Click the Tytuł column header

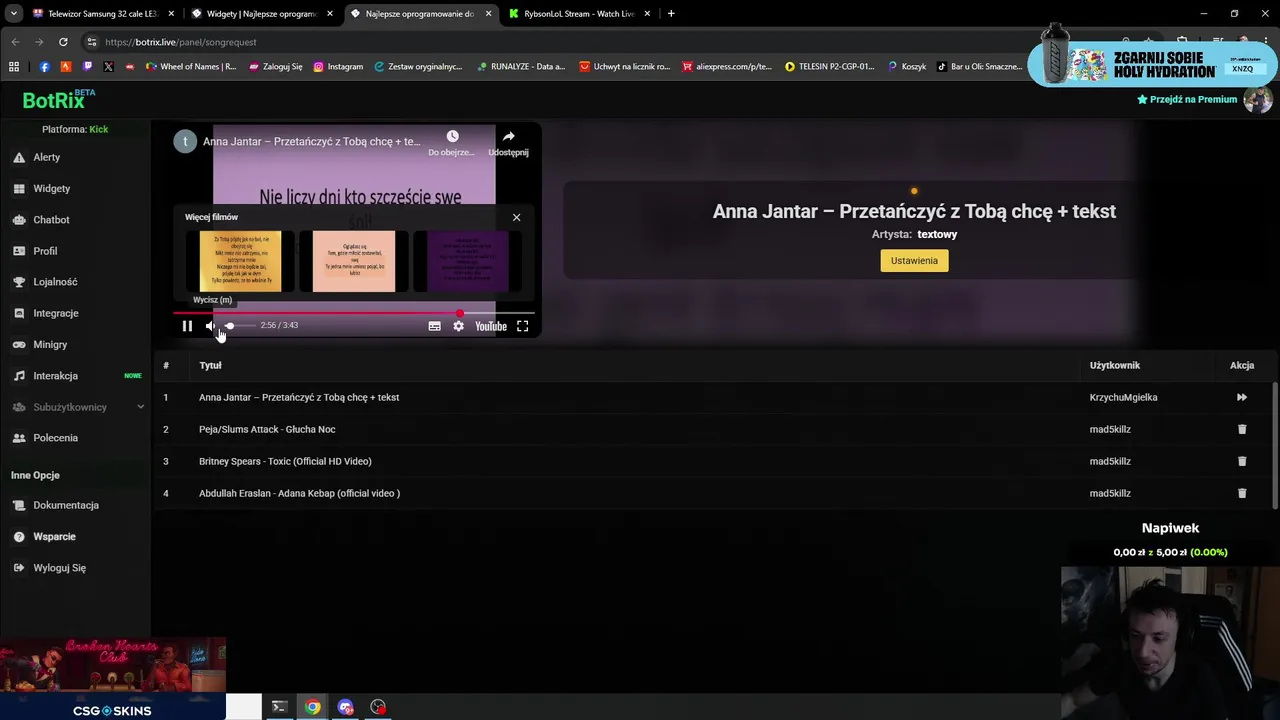pyautogui.click(x=210, y=365)
